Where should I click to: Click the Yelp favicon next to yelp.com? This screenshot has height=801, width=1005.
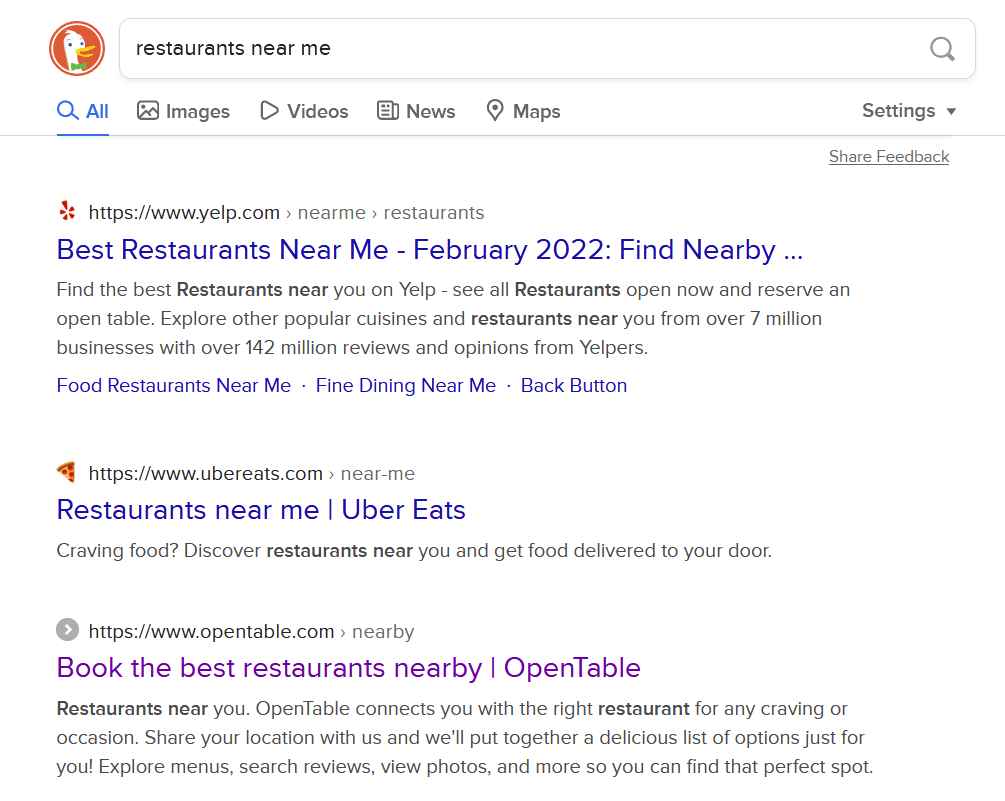[66, 211]
